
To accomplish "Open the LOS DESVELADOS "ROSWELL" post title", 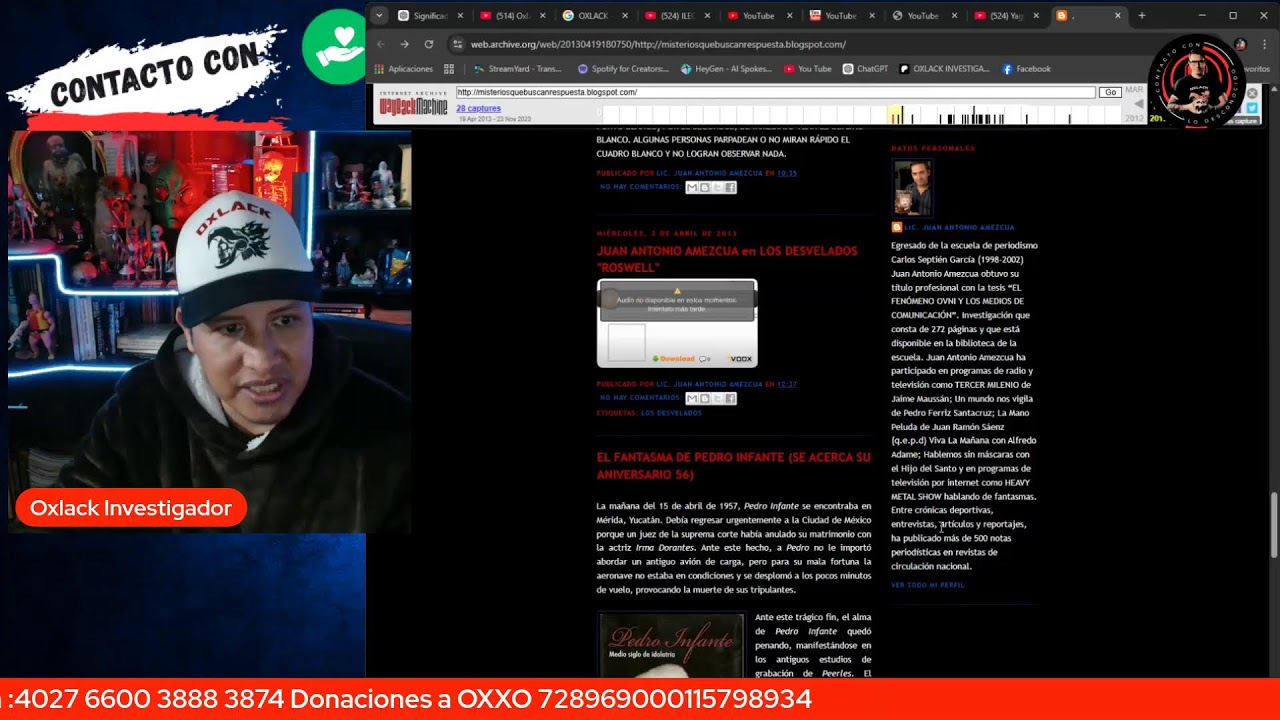I will (x=727, y=259).
